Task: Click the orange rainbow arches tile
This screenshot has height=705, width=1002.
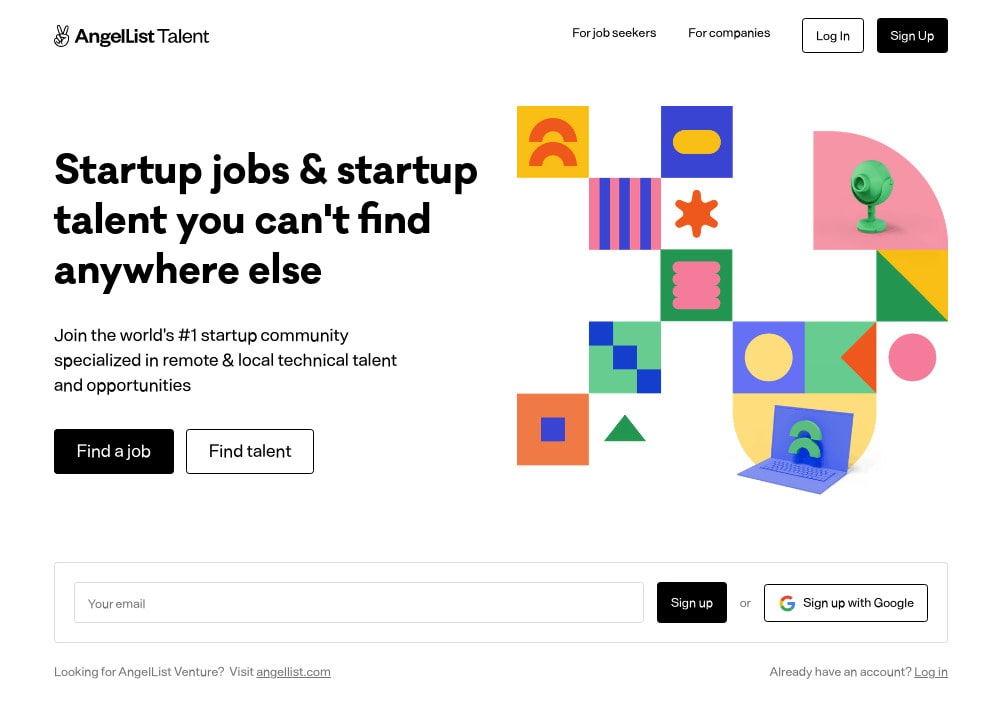Action: point(552,142)
